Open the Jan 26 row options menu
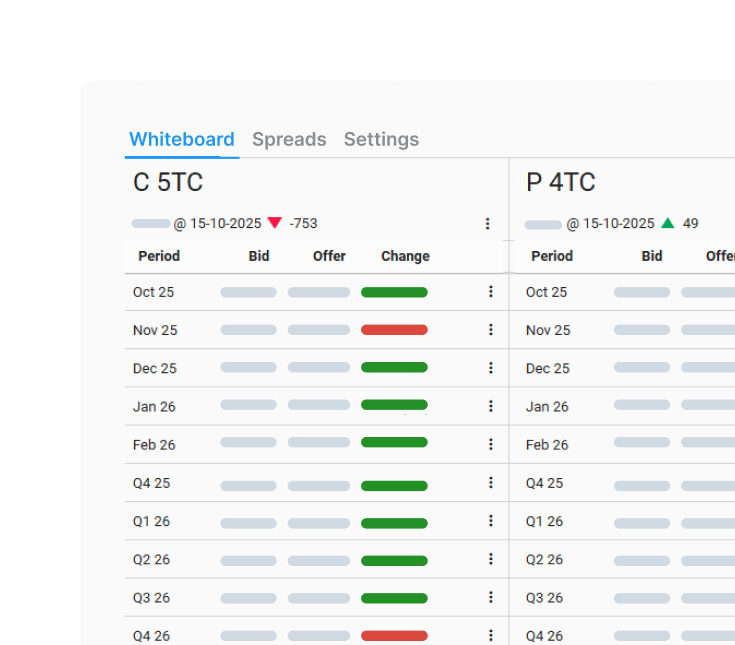This screenshot has height=645, width=735. 491,406
